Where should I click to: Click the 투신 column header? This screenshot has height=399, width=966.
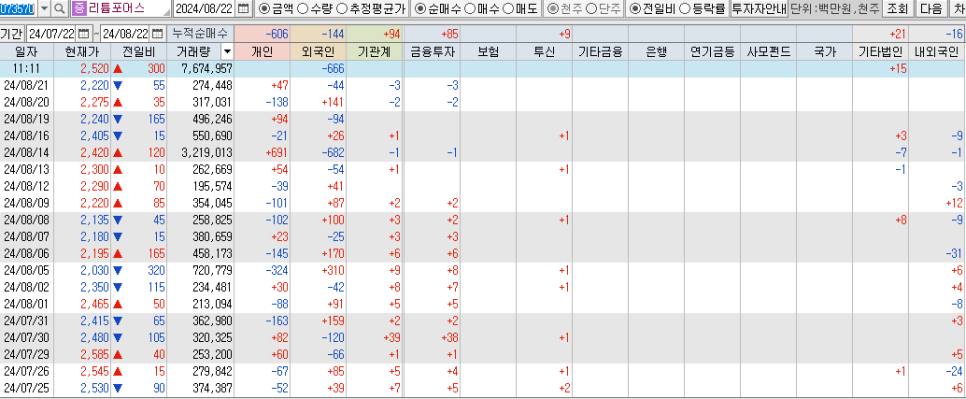coord(544,52)
